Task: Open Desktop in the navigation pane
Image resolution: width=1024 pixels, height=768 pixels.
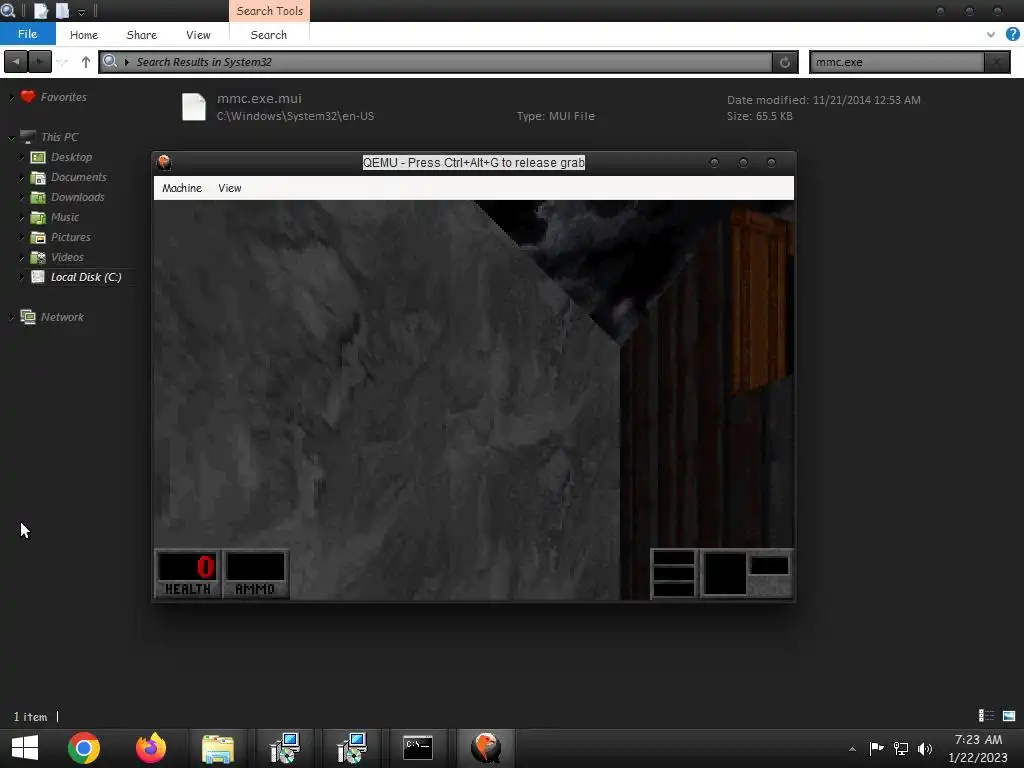Action: point(71,157)
